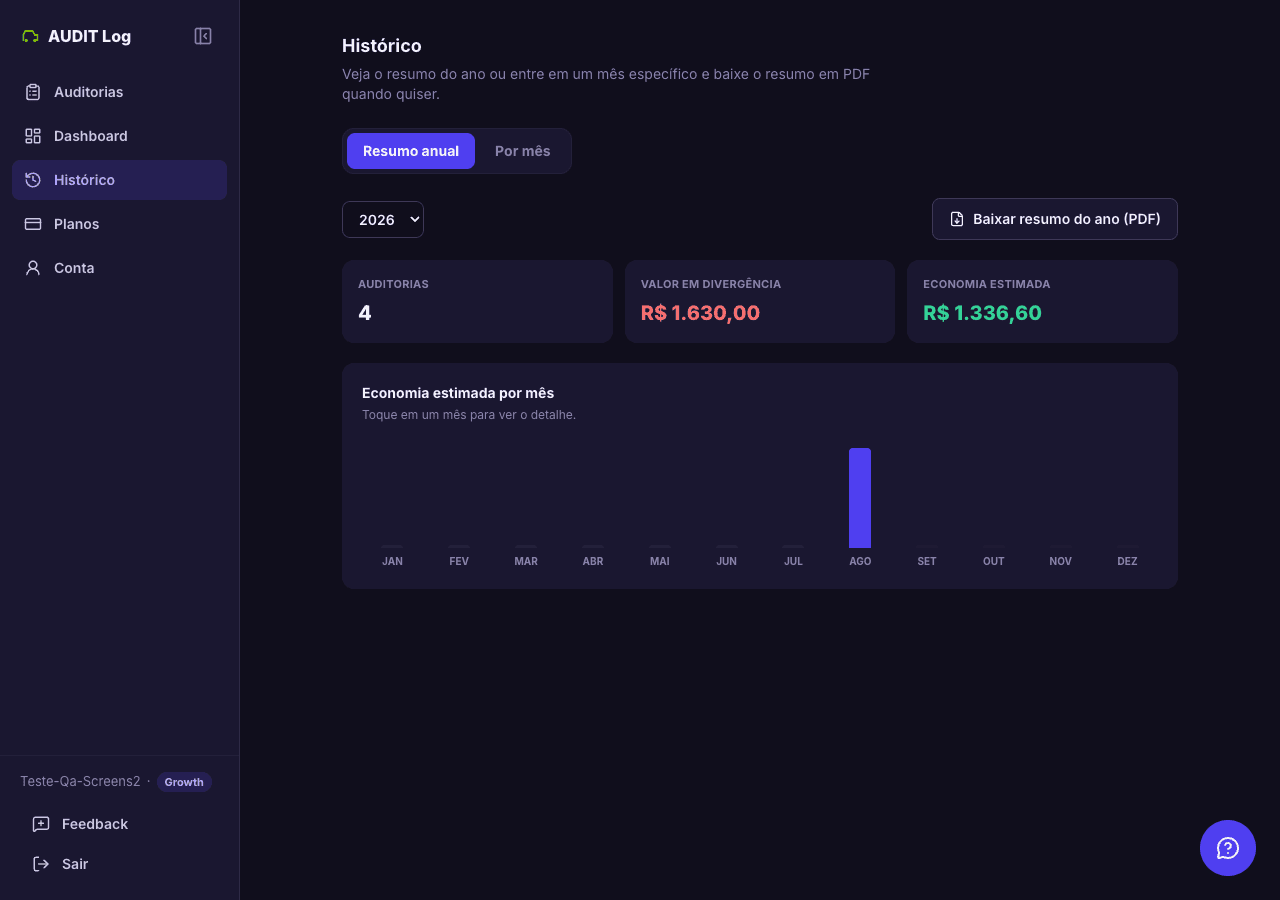Click the Histórico clock icon
This screenshot has width=1280, height=900.
[33, 180]
